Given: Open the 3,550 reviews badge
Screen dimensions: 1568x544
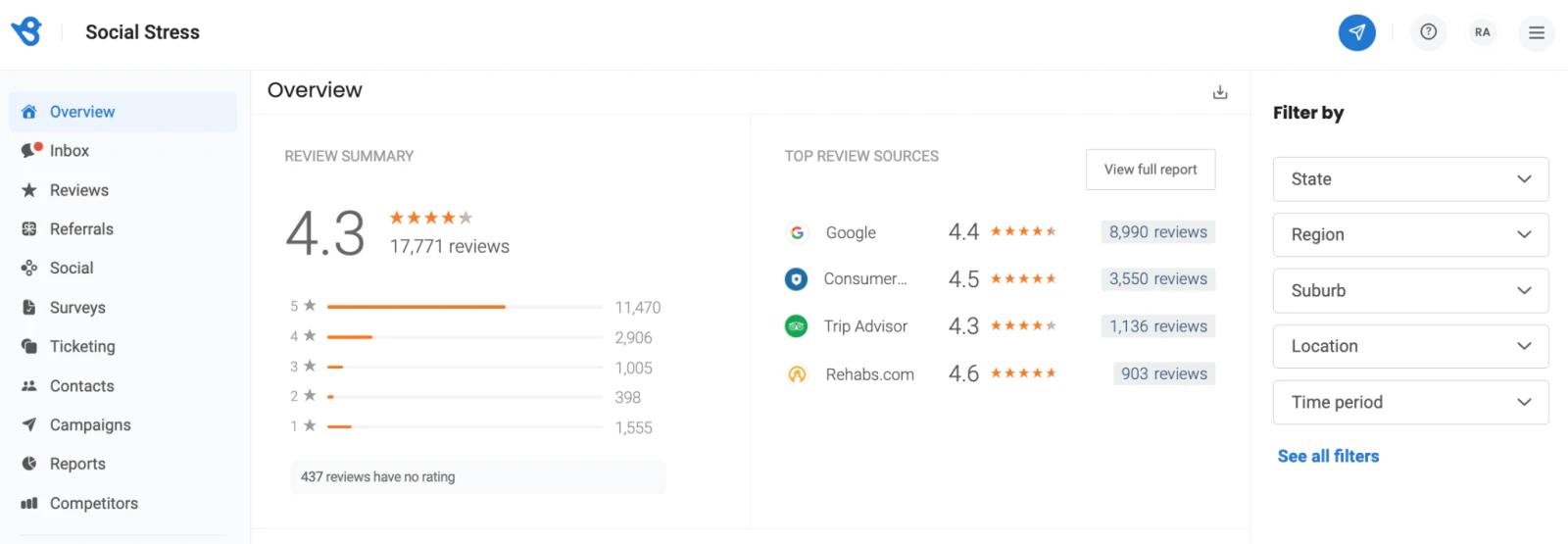Looking at the screenshot, I should (1157, 279).
